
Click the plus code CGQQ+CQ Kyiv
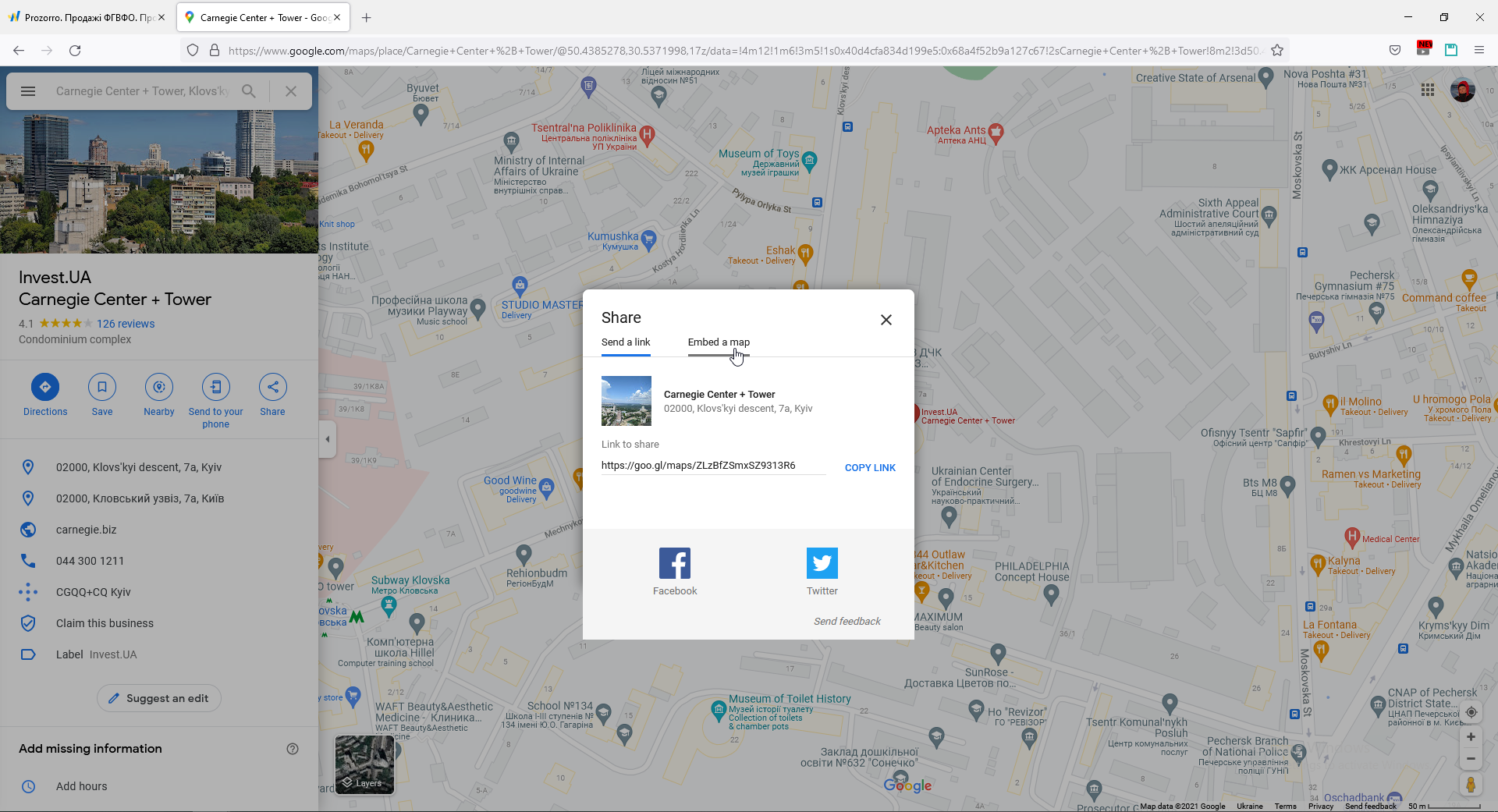click(159, 592)
